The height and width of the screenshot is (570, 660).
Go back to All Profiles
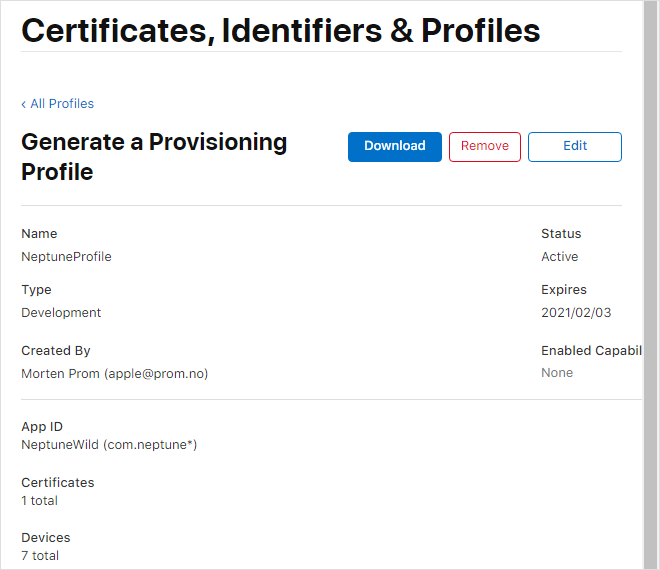[61, 104]
